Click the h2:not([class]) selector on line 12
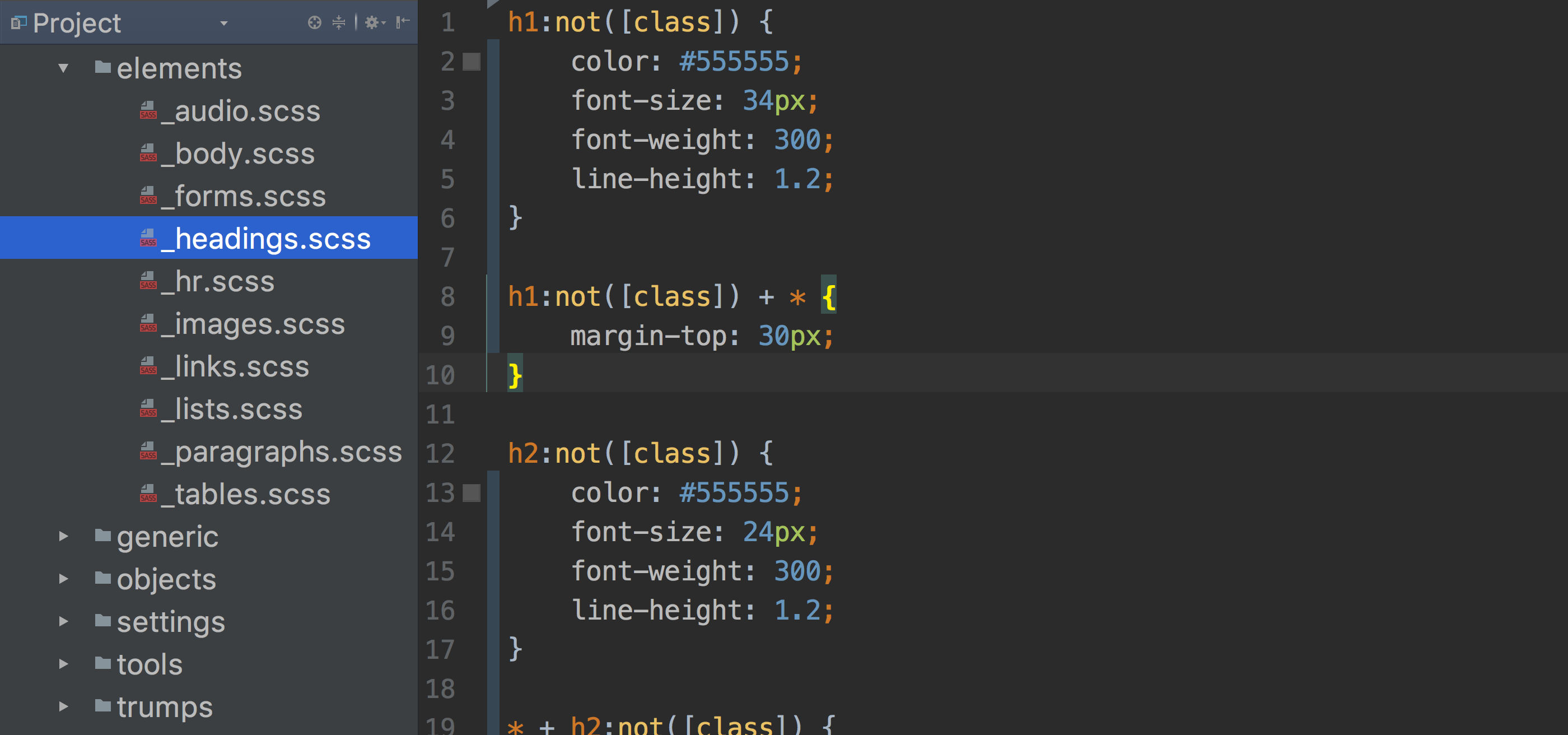 click(x=623, y=454)
